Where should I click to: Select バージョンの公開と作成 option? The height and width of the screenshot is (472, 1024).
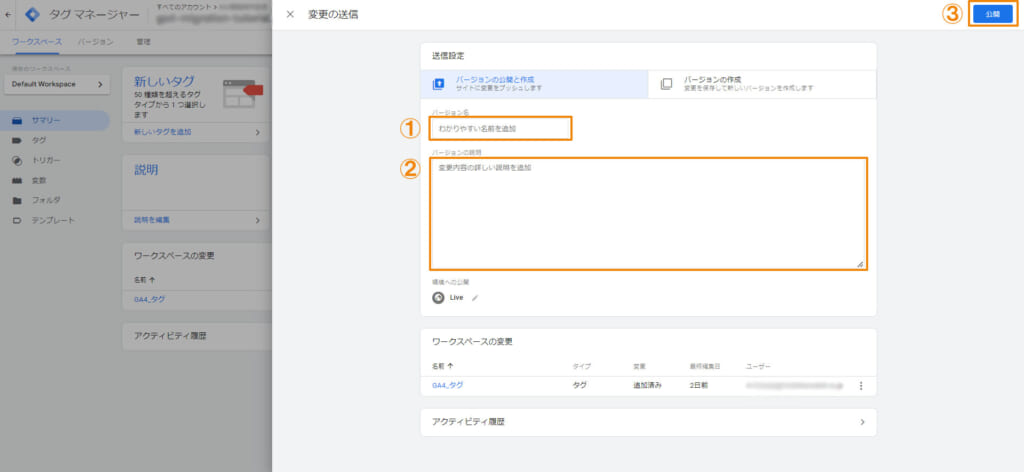click(534, 84)
